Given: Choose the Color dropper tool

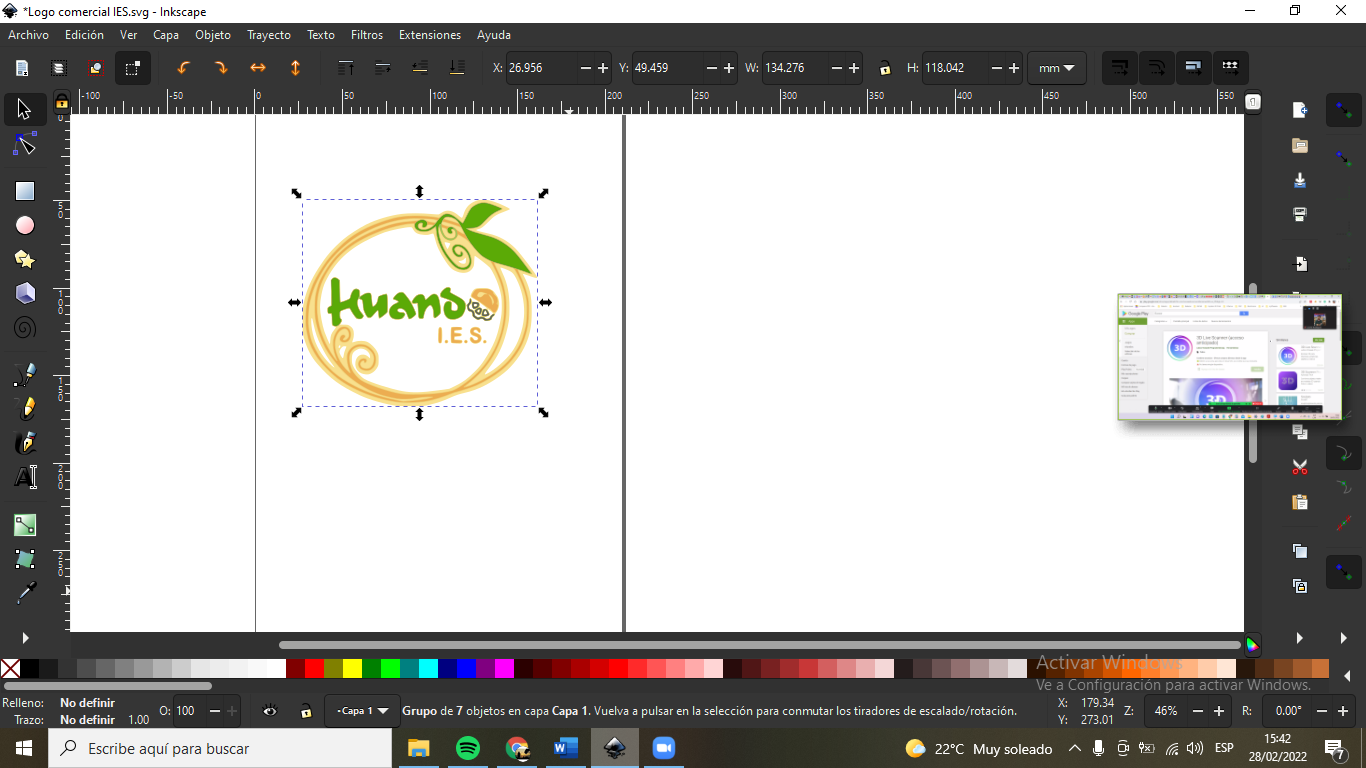Looking at the screenshot, I should point(25,593).
